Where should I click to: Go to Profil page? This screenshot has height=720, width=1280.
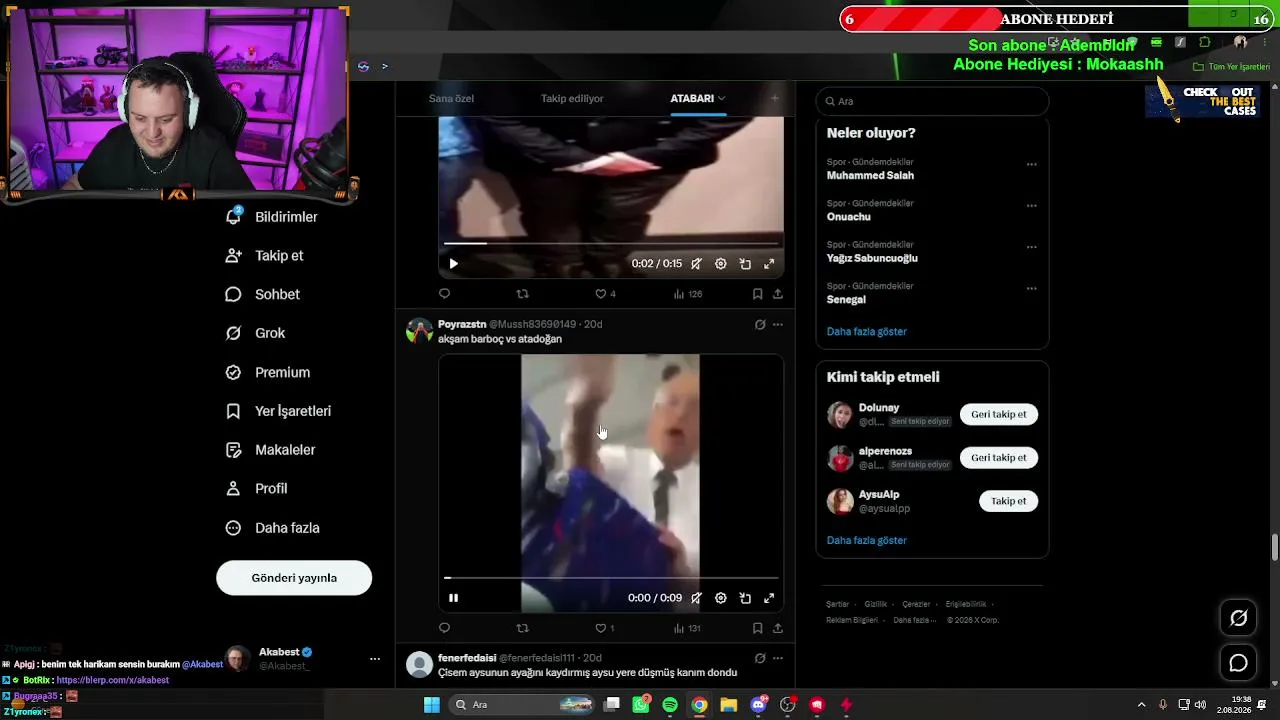(256, 489)
